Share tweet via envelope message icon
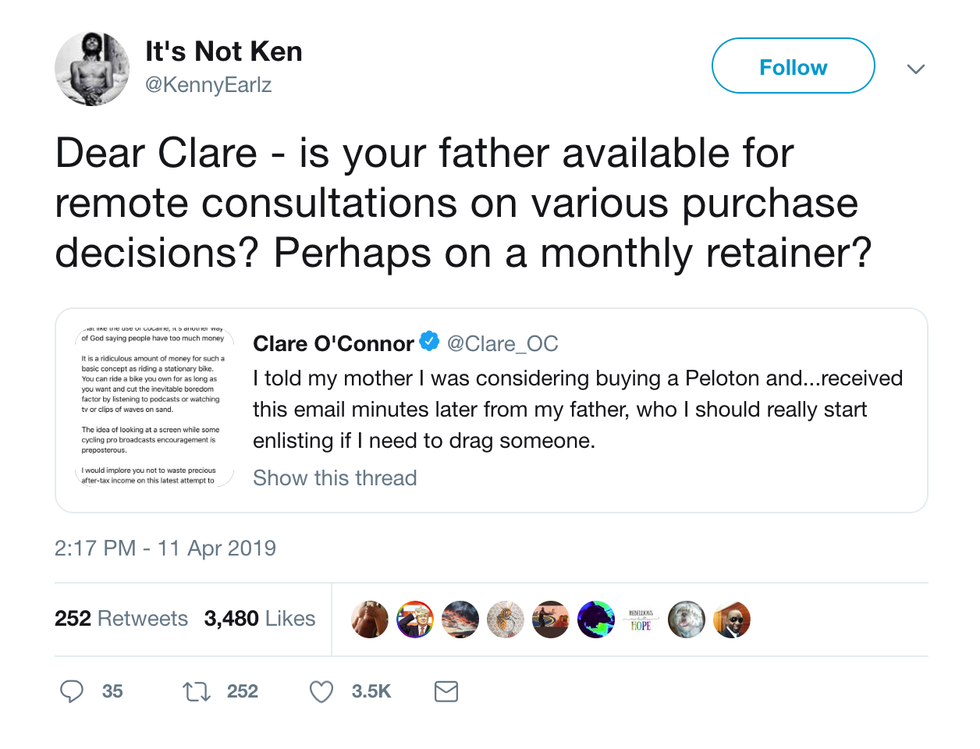This screenshot has width=980, height=749. (446, 691)
